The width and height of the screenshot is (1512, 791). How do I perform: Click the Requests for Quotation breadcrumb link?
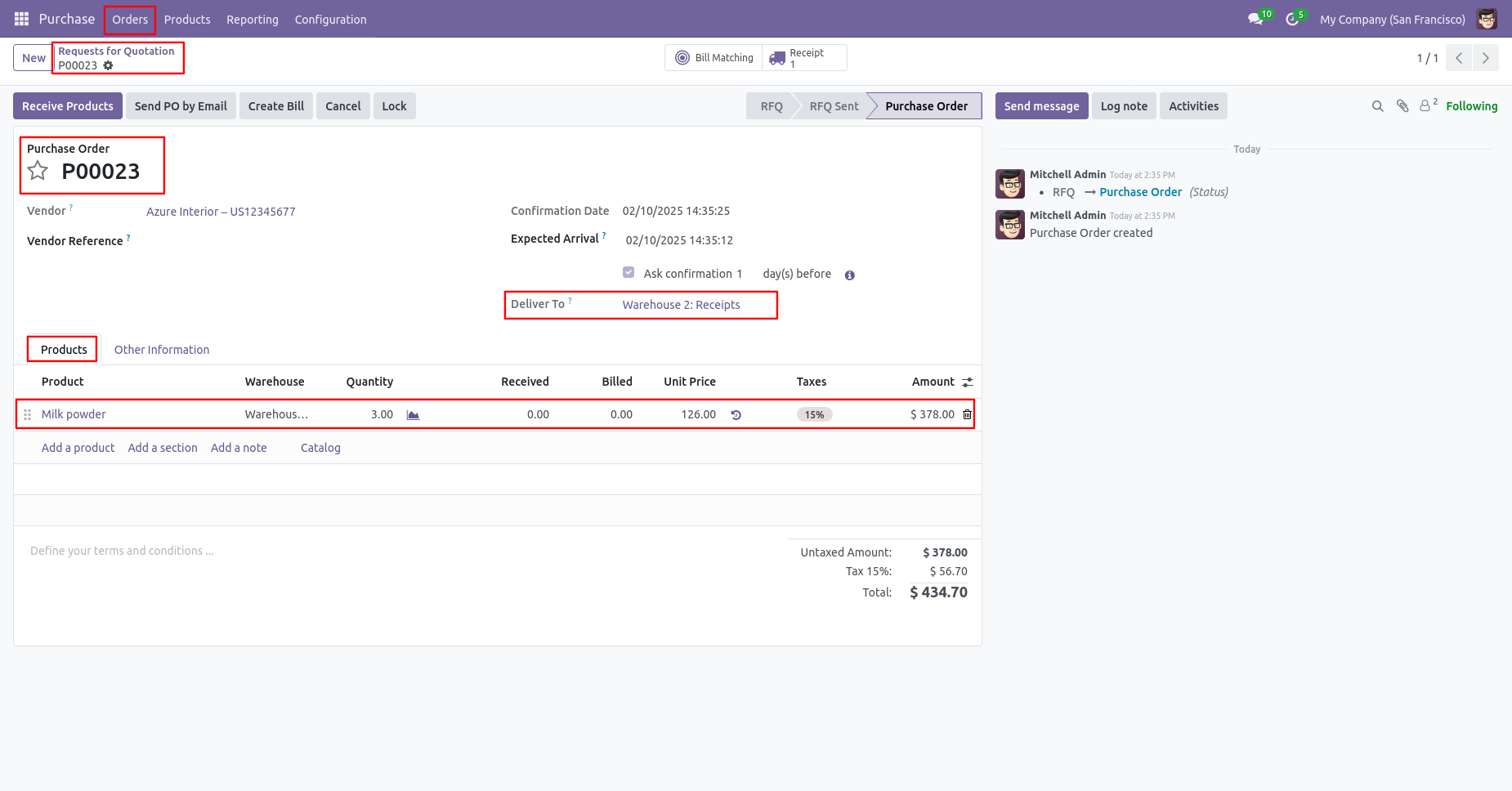(x=116, y=51)
